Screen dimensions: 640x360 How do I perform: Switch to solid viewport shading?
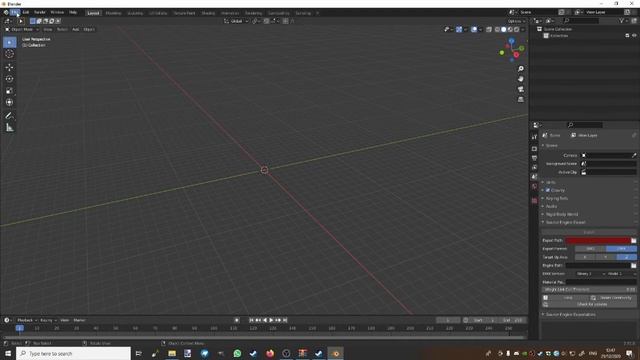pos(504,29)
